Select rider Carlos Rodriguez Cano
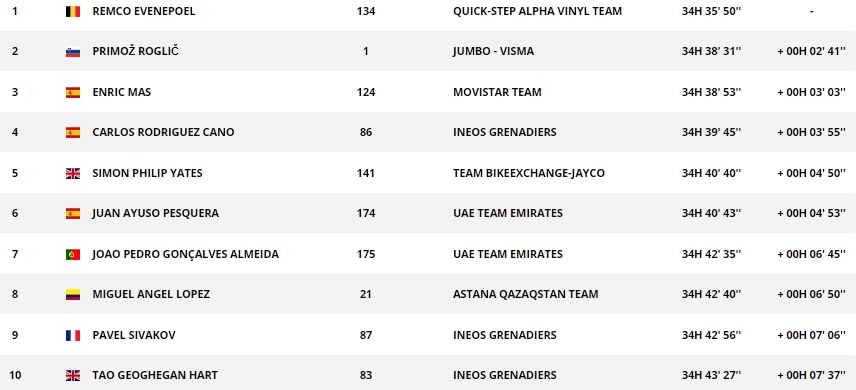Image resolution: width=856 pixels, height=390 pixels. 163,132
